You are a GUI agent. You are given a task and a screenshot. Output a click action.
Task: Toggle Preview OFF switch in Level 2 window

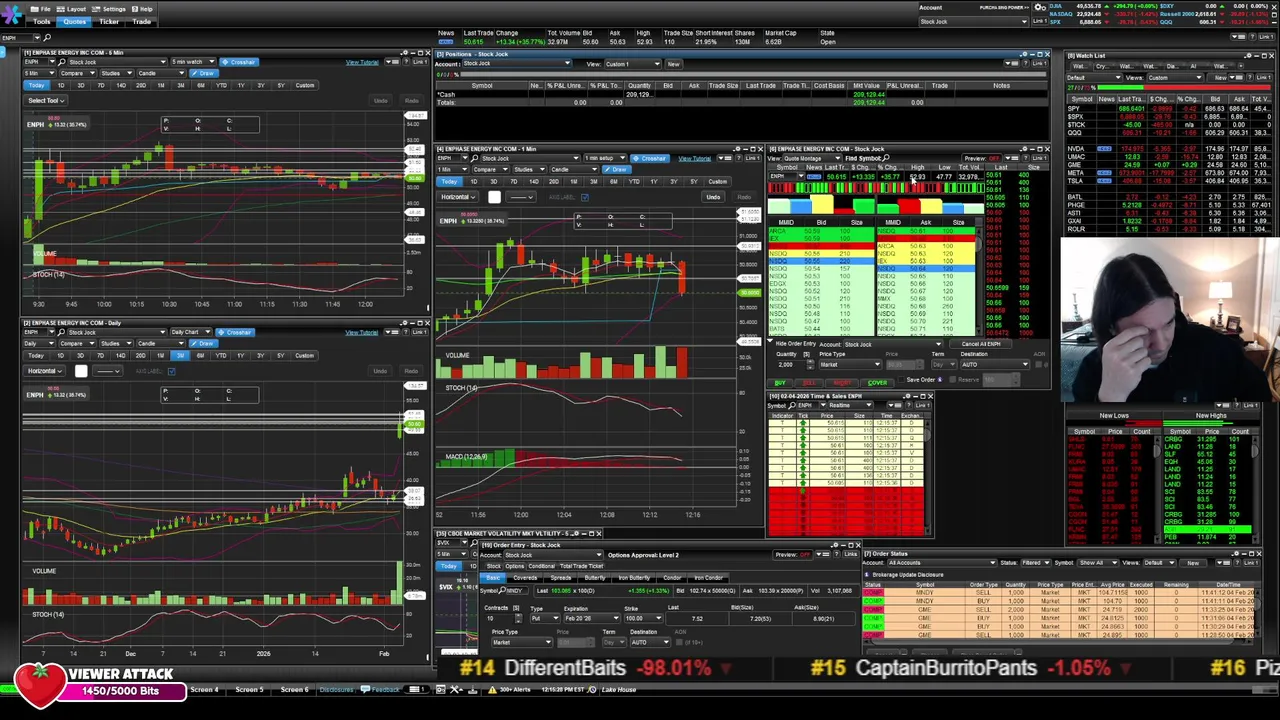(x=995, y=158)
